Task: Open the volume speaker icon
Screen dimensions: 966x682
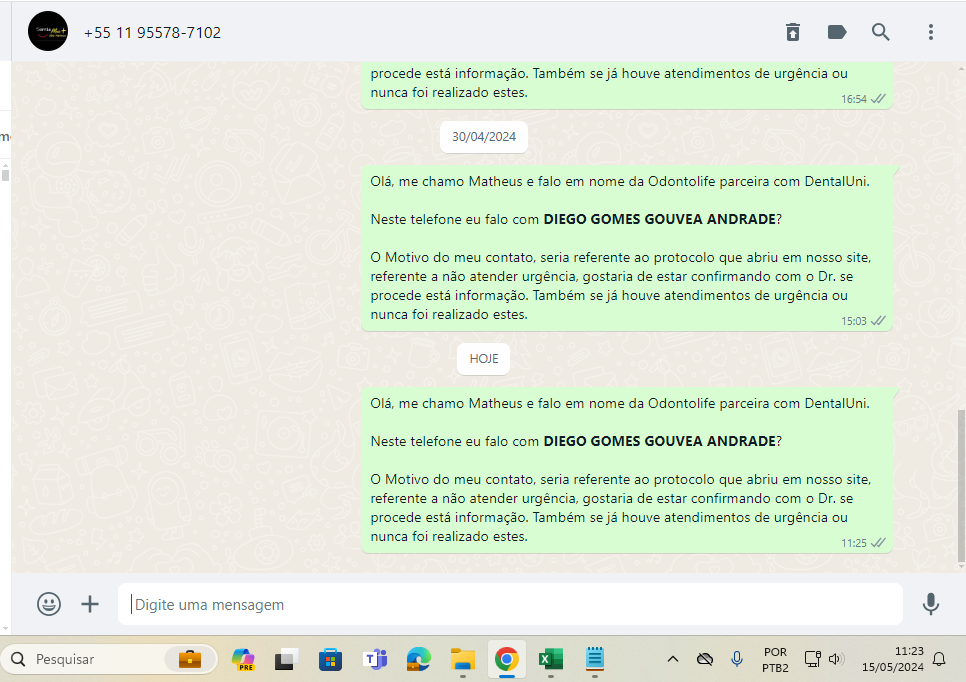Action: pos(835,659)
